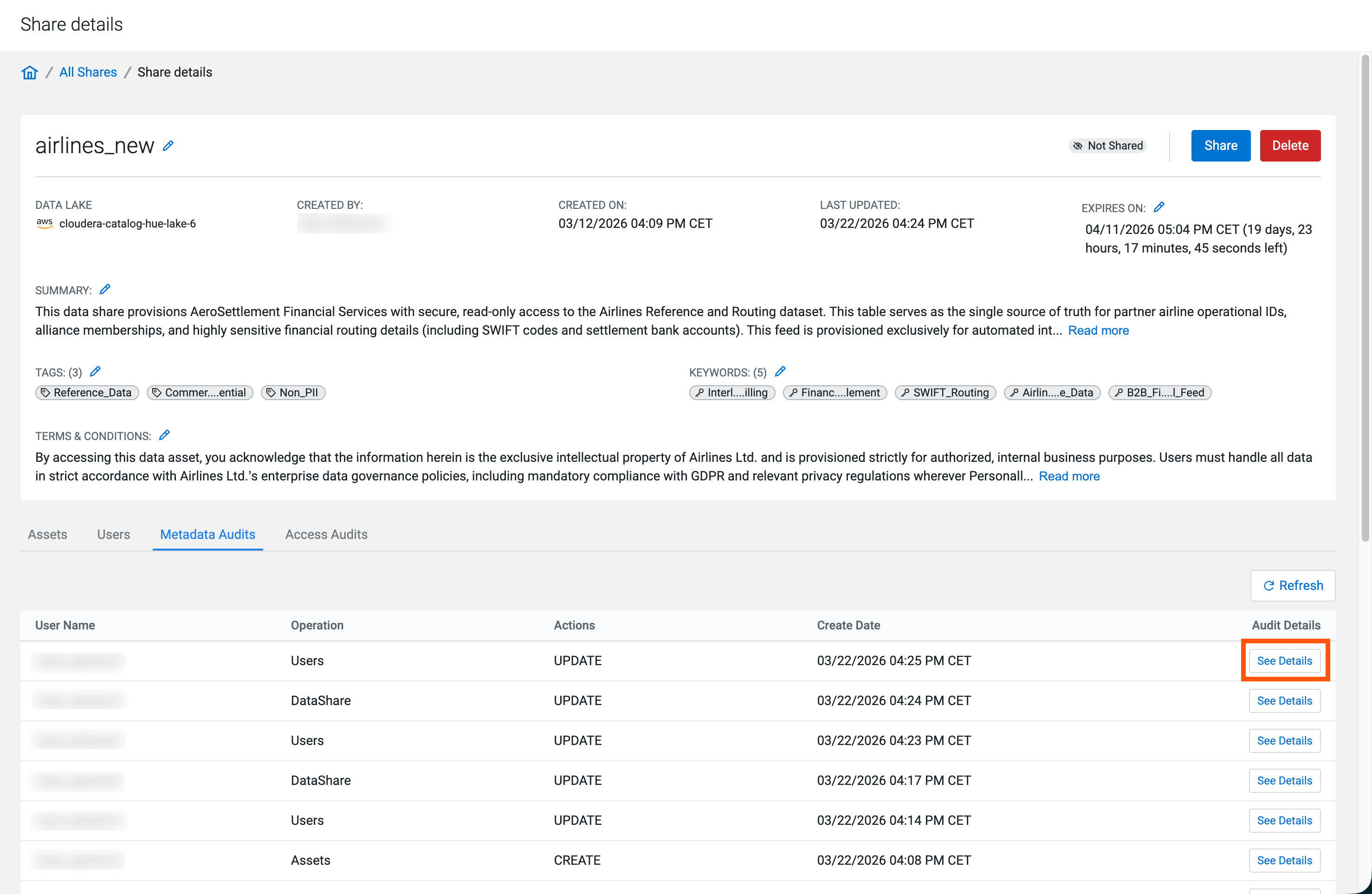
Task: Click the Not Shared status badge
Action: tap(1107, 146)
